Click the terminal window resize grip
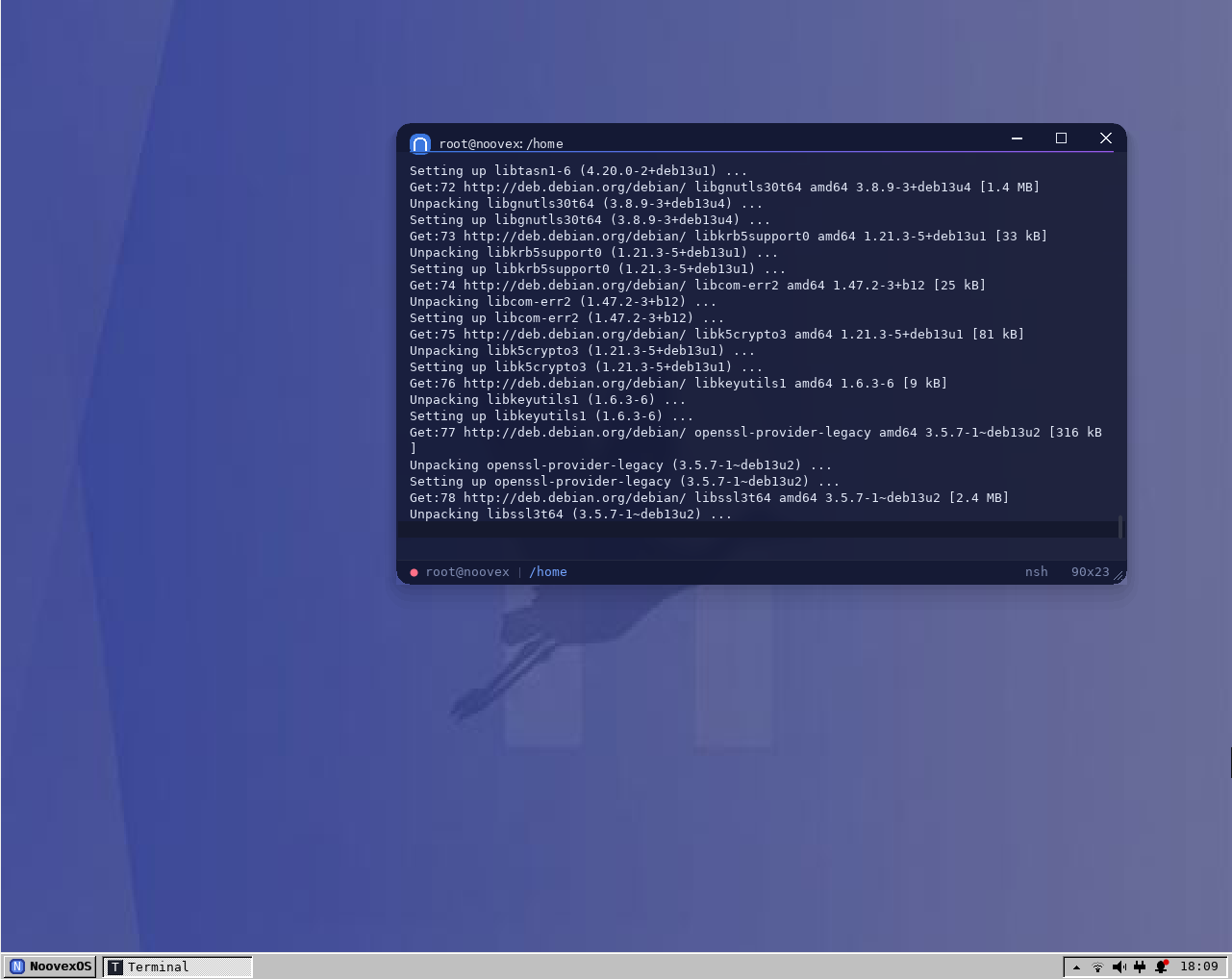Image resolution: width=1232 pixels, height=979 pixels. (1119, 576)
